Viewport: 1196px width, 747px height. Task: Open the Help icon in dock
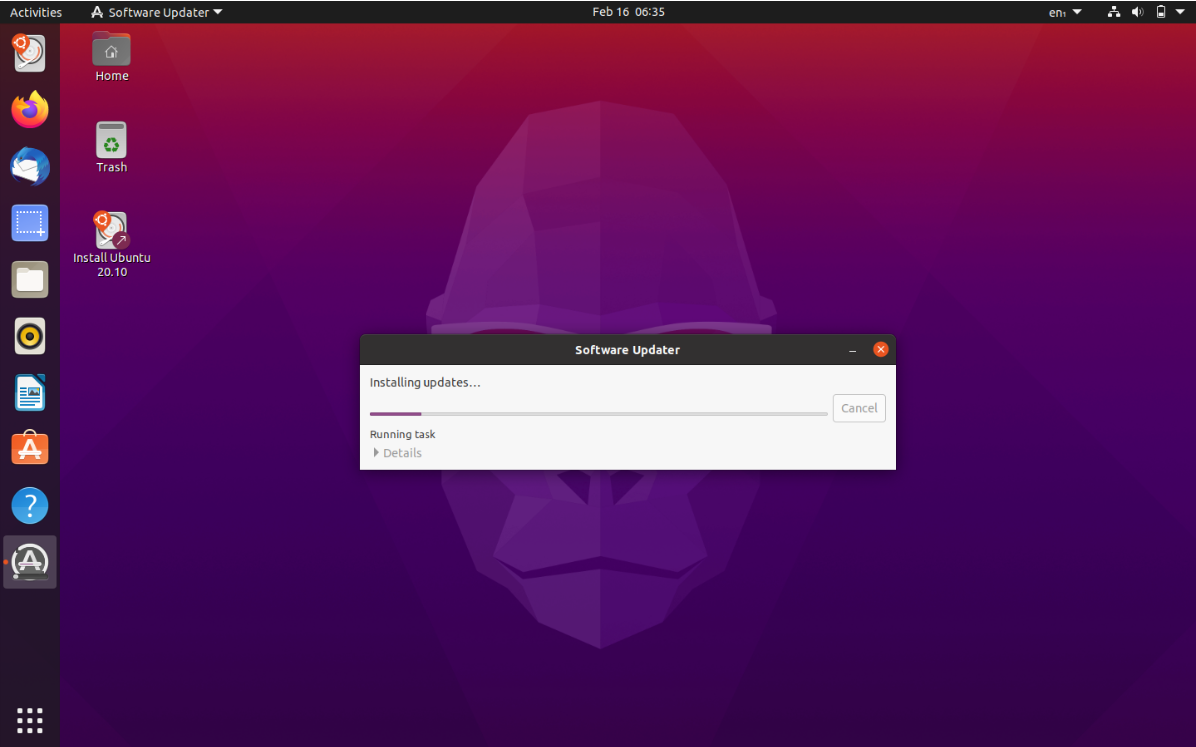point(30,505)
